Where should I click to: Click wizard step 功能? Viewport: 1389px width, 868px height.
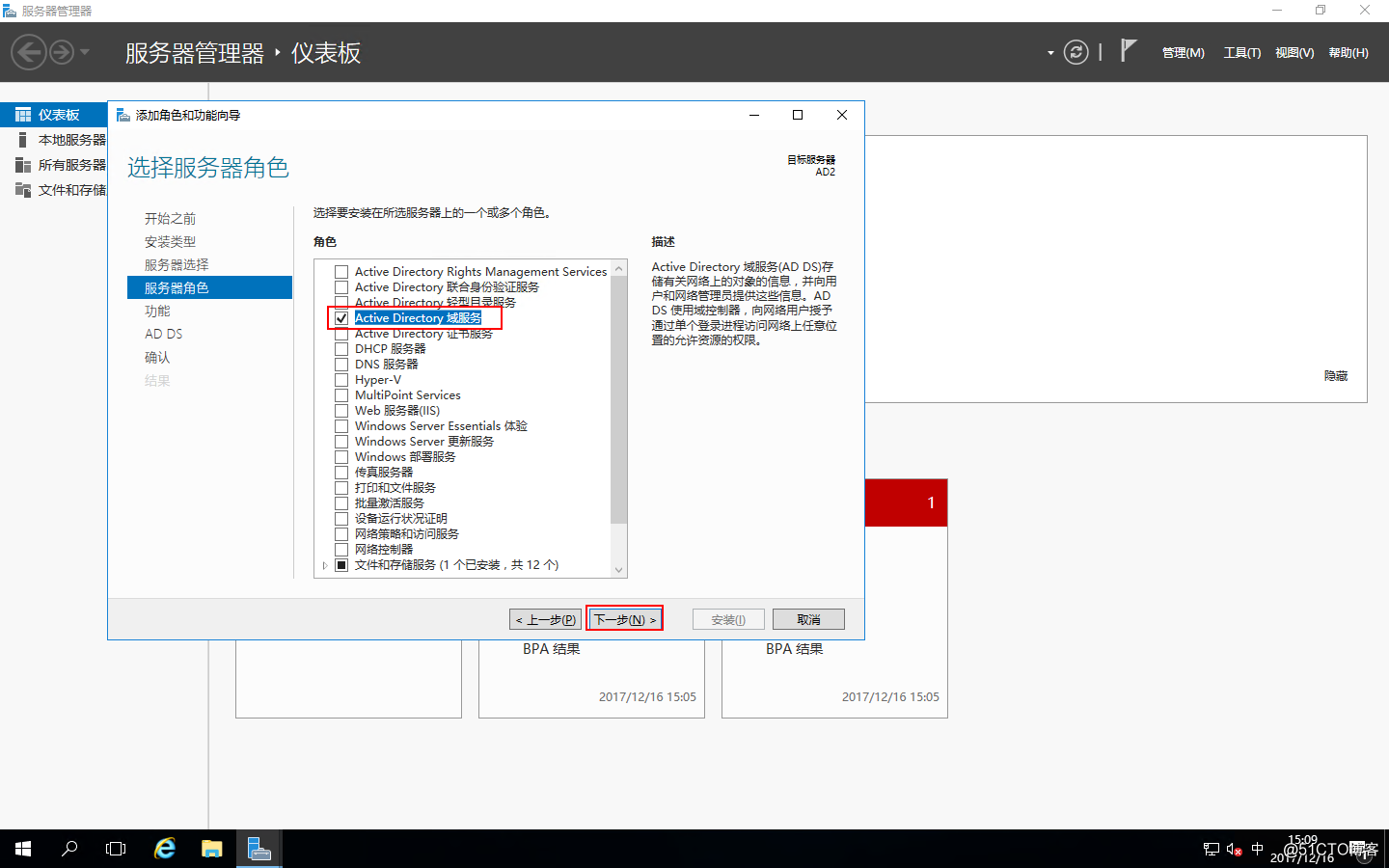[157, 312]
